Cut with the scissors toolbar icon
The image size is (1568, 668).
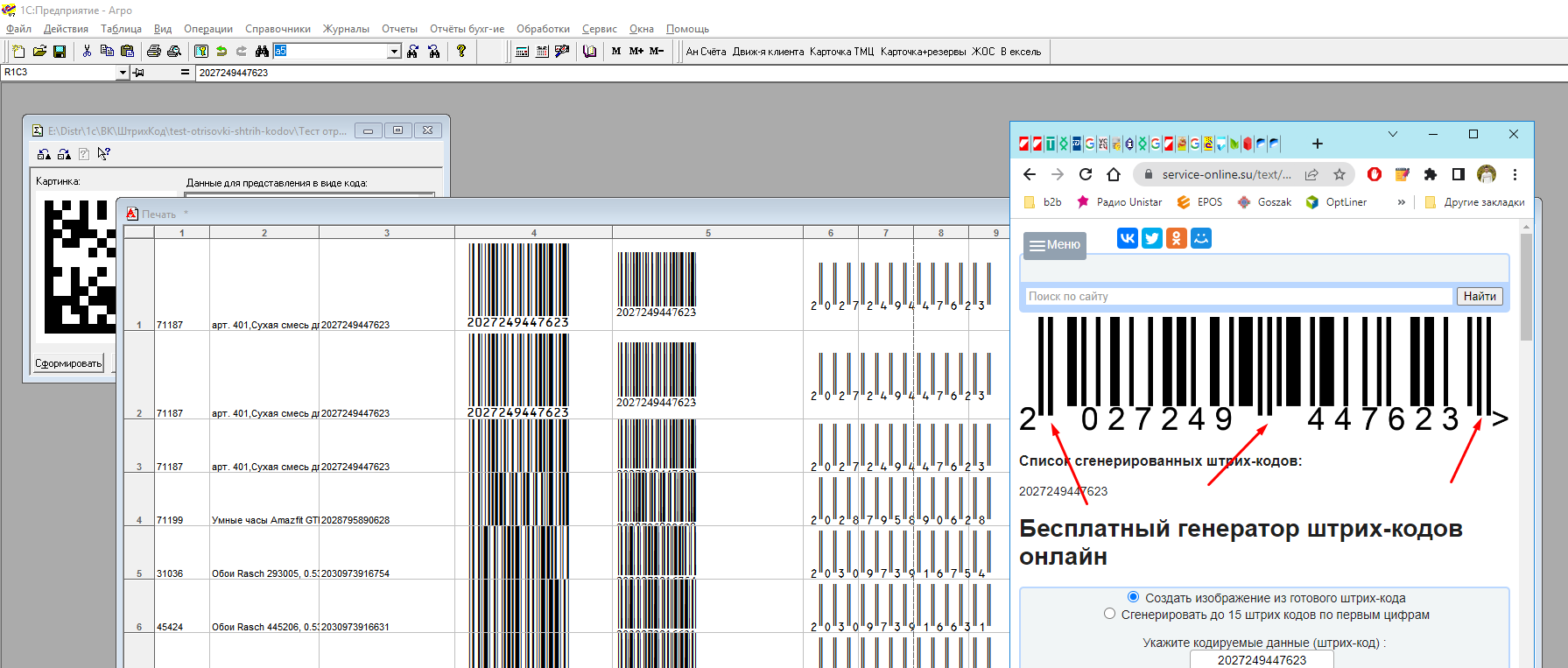tap(87, 52)
